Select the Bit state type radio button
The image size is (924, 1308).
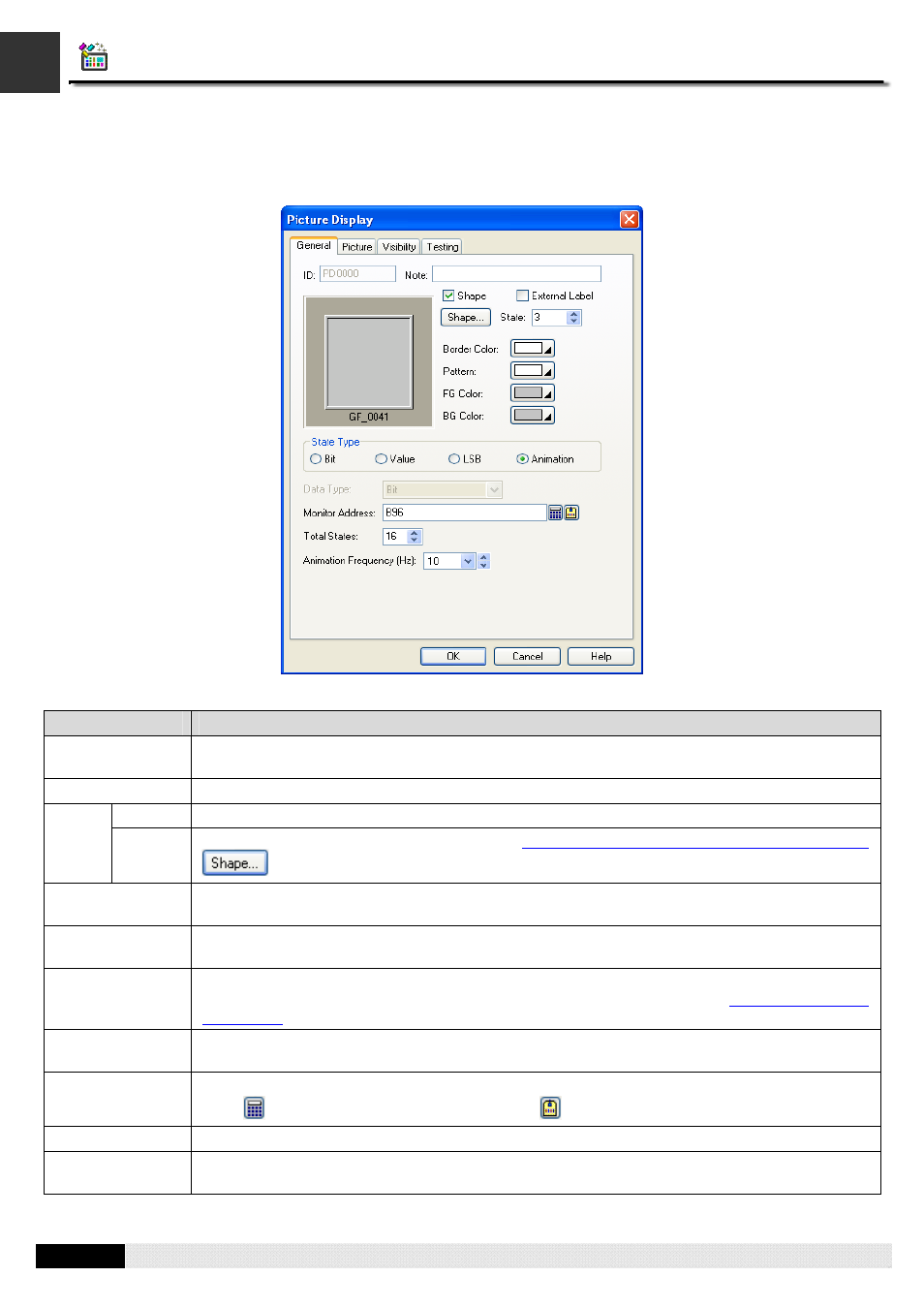coord(316,459)
